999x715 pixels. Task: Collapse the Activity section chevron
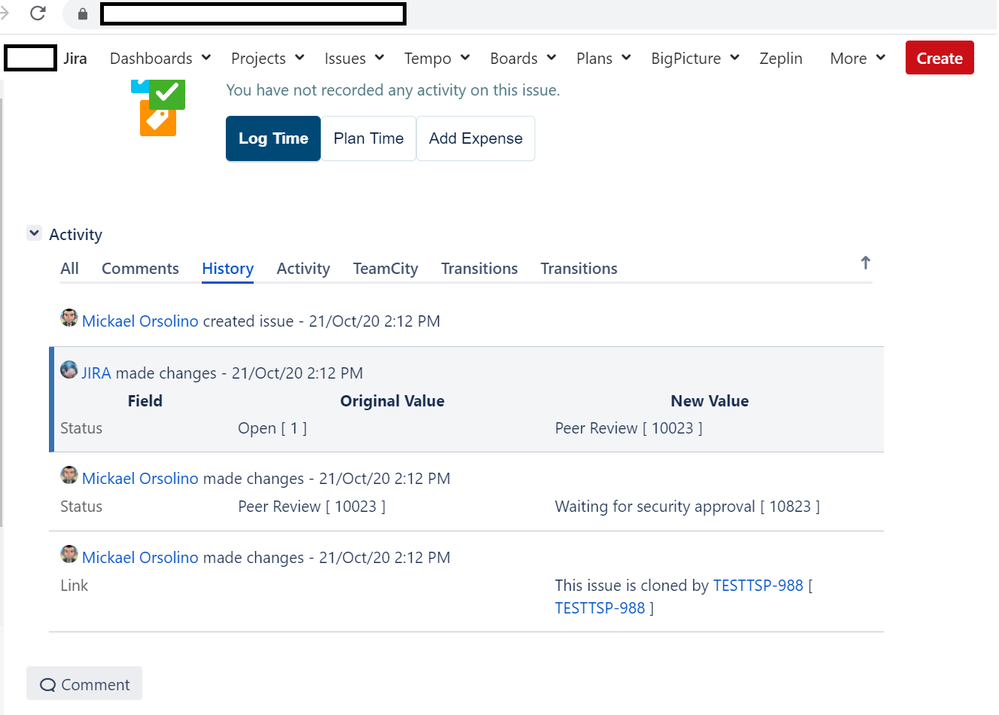[x=34, y=233]
